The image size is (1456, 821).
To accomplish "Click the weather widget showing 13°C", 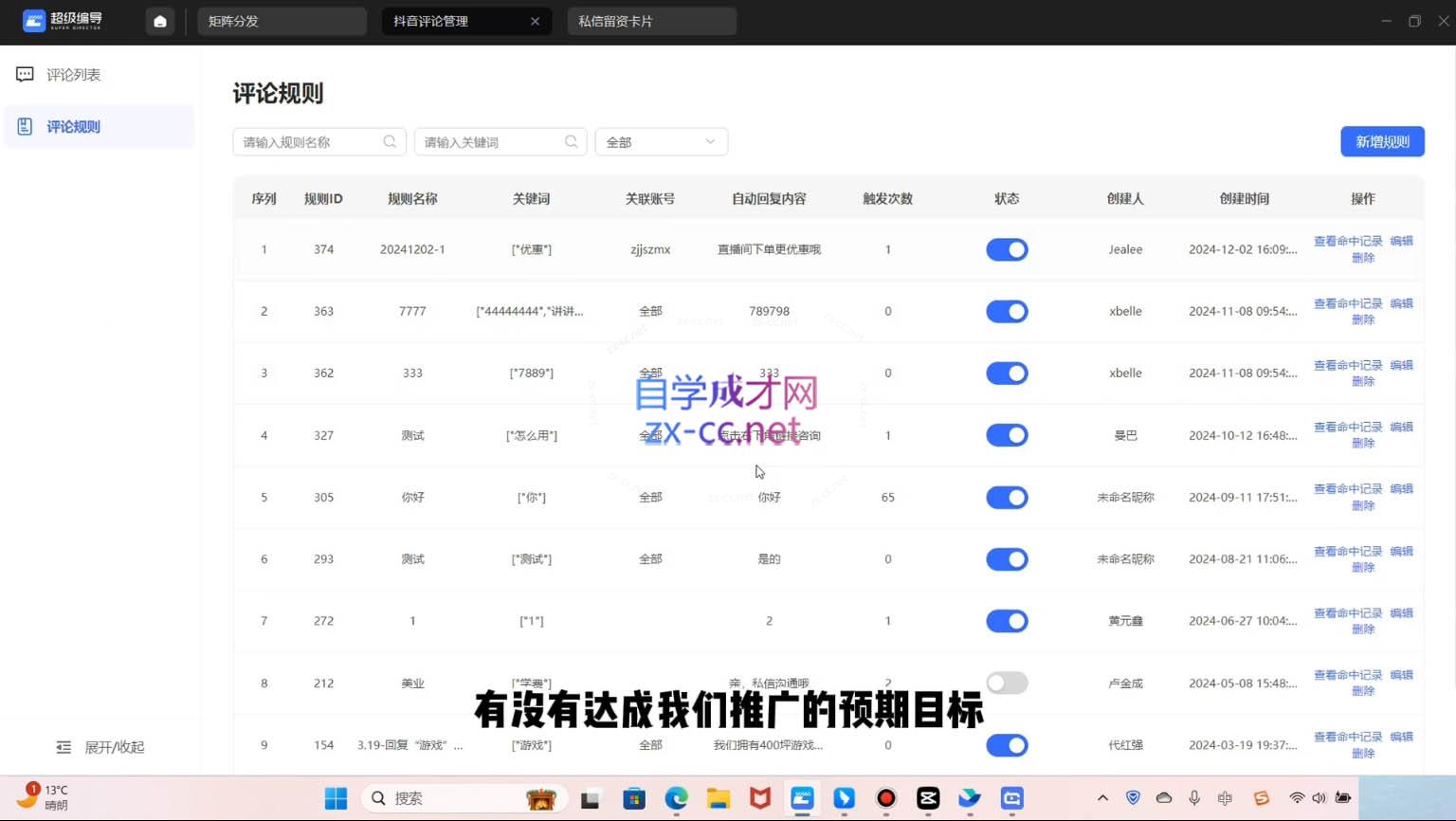I will pyautogui.click(x=43, y=797).
